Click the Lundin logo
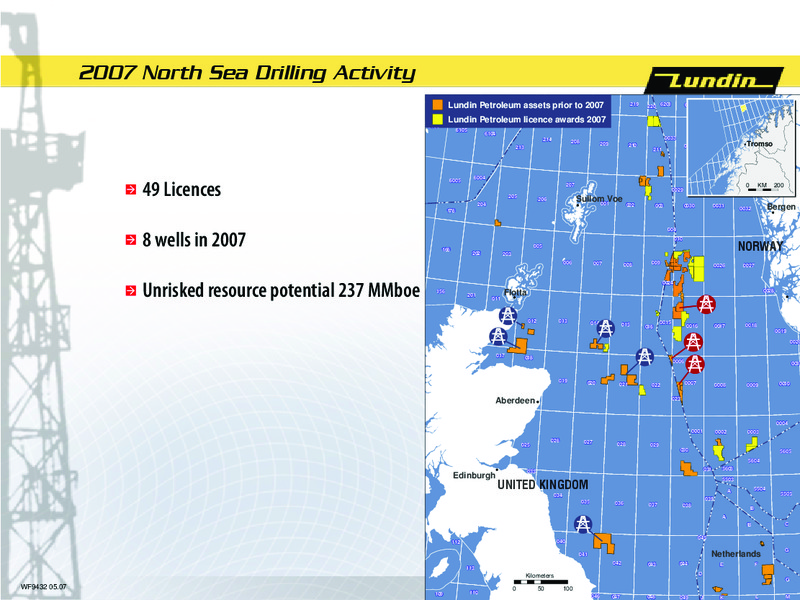This screenshot has width=800, height=600. click(x=714, y=81)
